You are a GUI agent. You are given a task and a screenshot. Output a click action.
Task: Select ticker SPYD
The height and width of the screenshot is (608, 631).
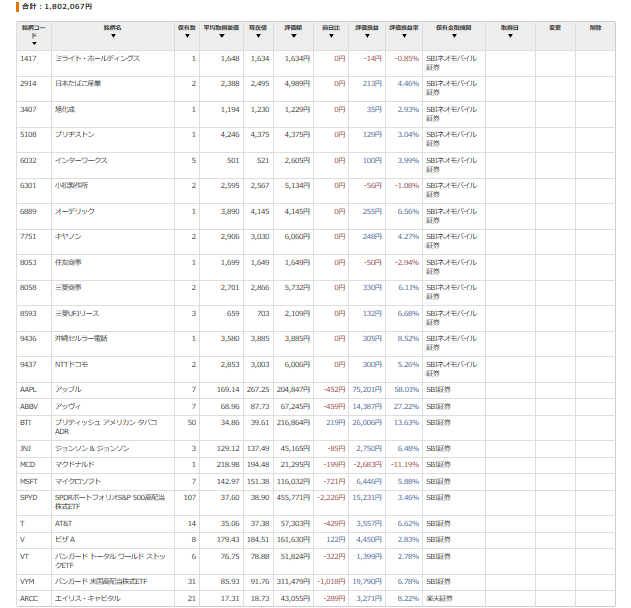pos(29,498)
